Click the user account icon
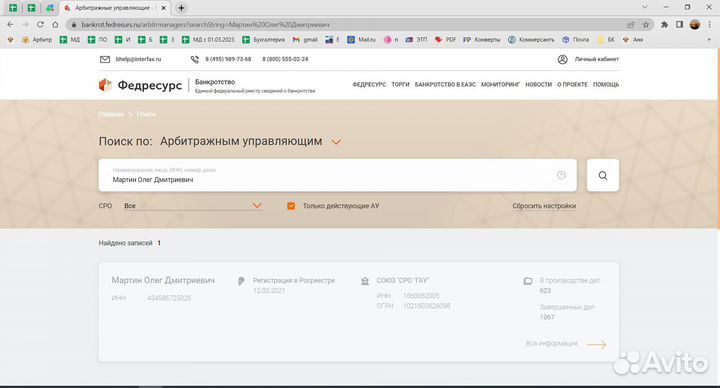Screen dimensions: 720x388 tap(562, 59)
